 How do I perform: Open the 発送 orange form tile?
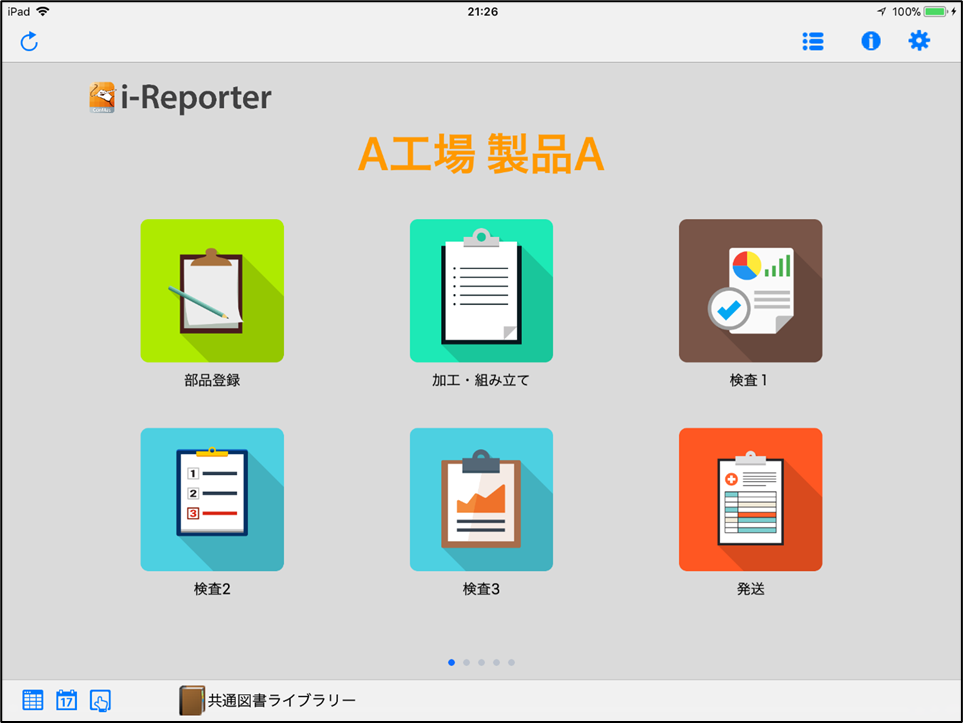pos(750,499)
